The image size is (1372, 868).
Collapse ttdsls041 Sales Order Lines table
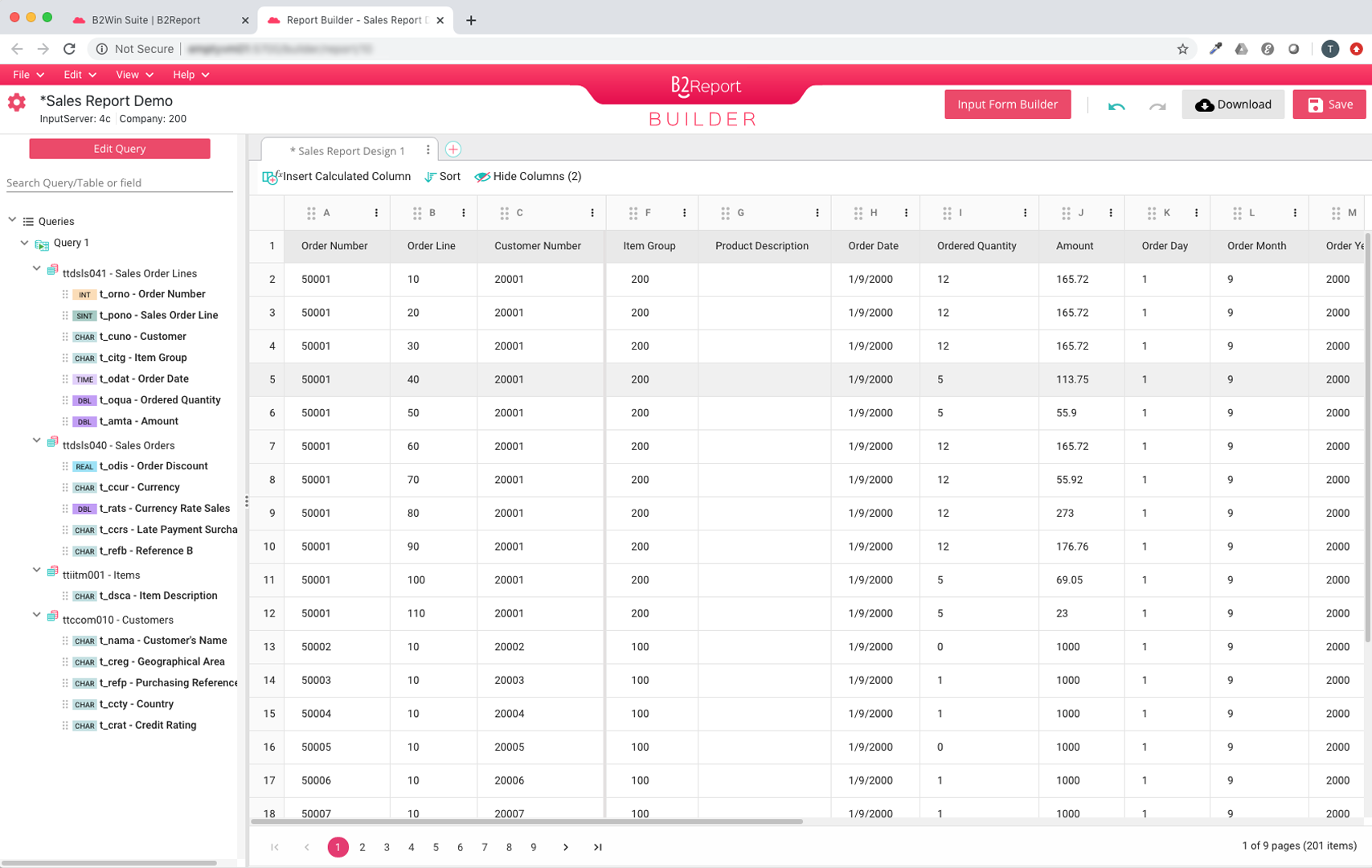36,269
